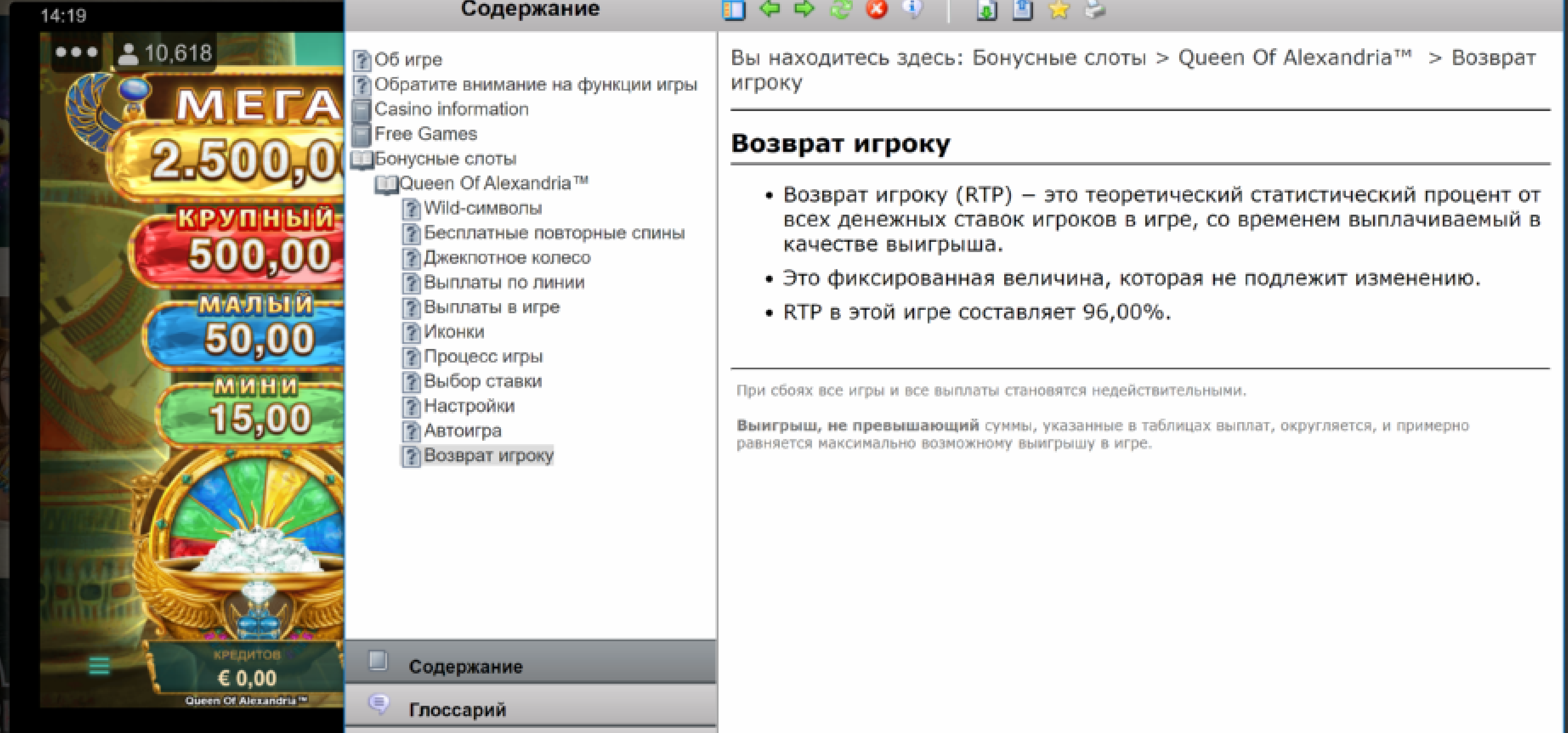1568x733 pixels.
Task: Click the page icon beside 'Casino information'
Action: click(x=362, y=109)
